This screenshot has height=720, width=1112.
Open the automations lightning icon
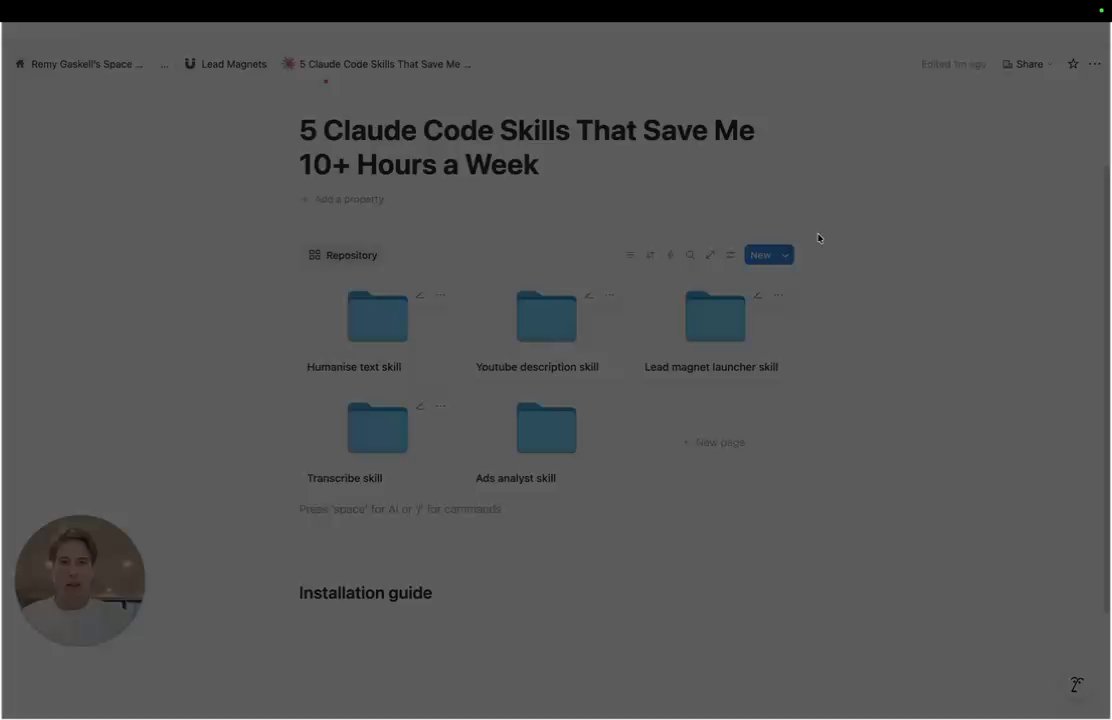point(670,255)
